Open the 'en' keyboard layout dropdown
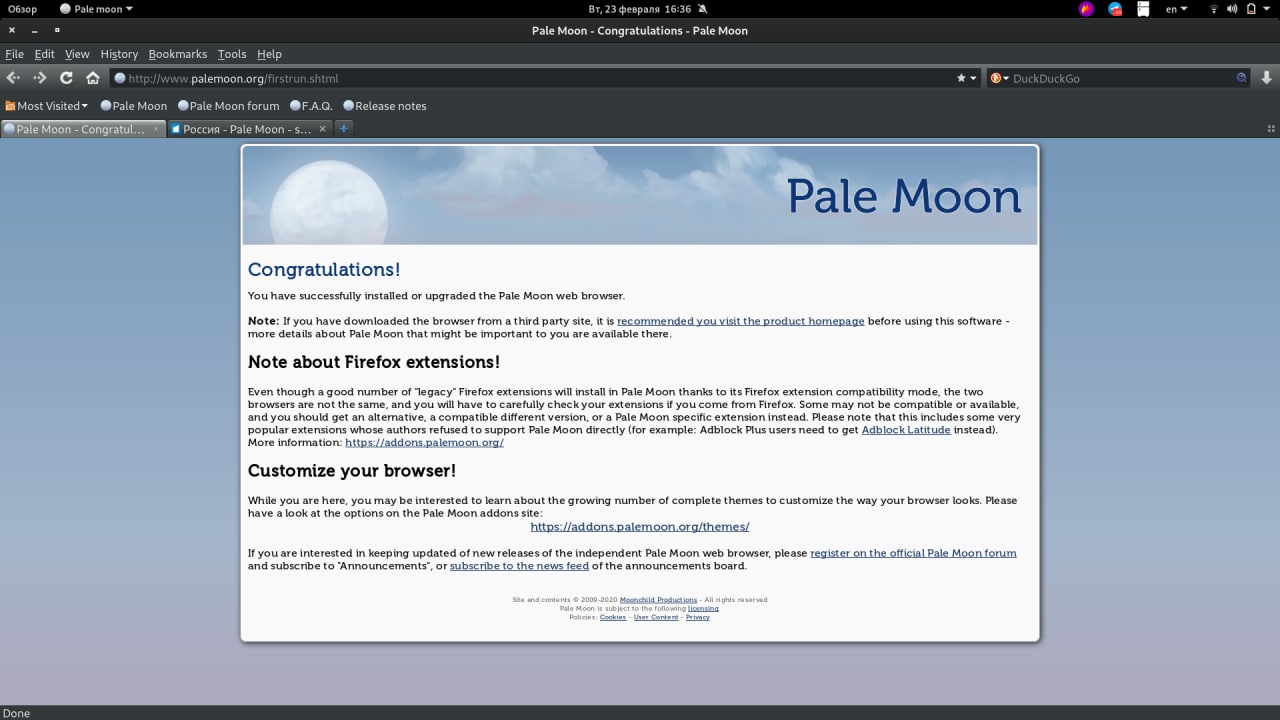This screenshot has width=1280, height=720. coord(1177,9)
